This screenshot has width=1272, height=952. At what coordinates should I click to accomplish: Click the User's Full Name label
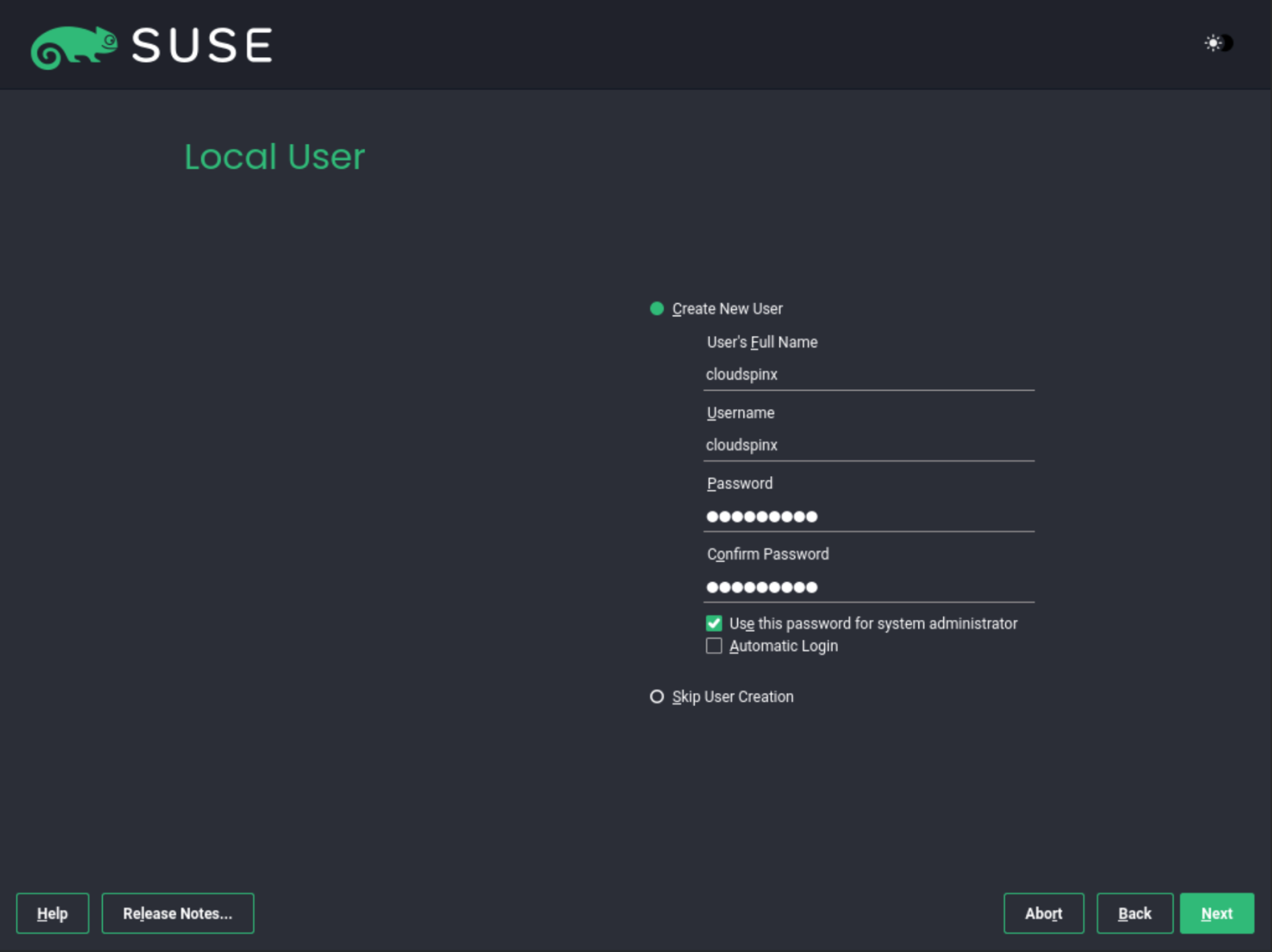[x=761, y=342]
